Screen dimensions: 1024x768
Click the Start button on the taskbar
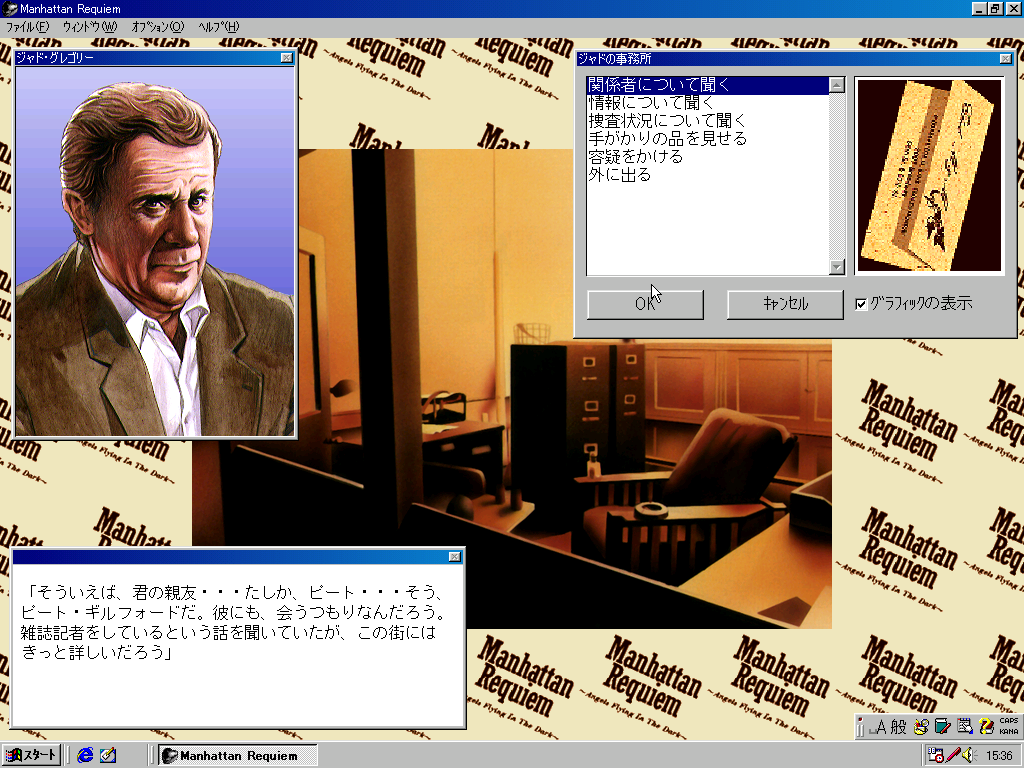click(x=32, y=755)
